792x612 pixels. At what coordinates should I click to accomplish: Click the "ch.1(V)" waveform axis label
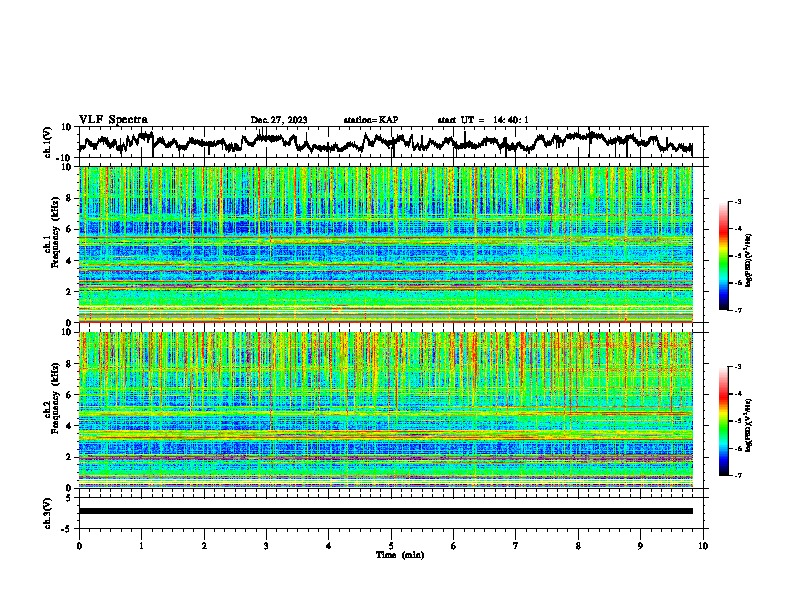47,142
